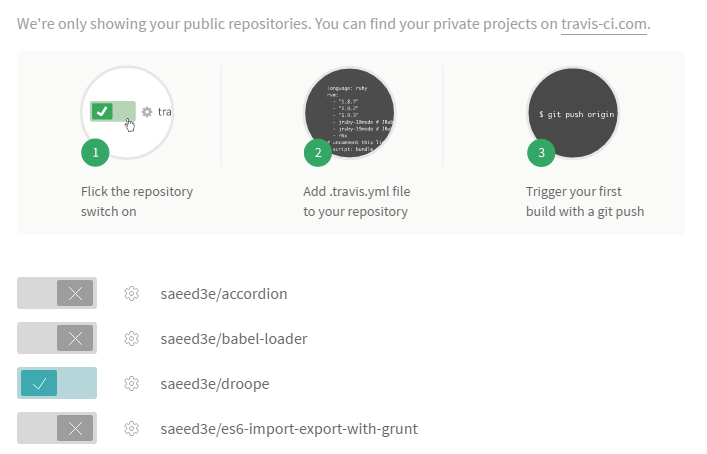Enable the saeed3e/accordion repository switch
The width and height of the screenshot is (707, 454).
pos(57,294)
